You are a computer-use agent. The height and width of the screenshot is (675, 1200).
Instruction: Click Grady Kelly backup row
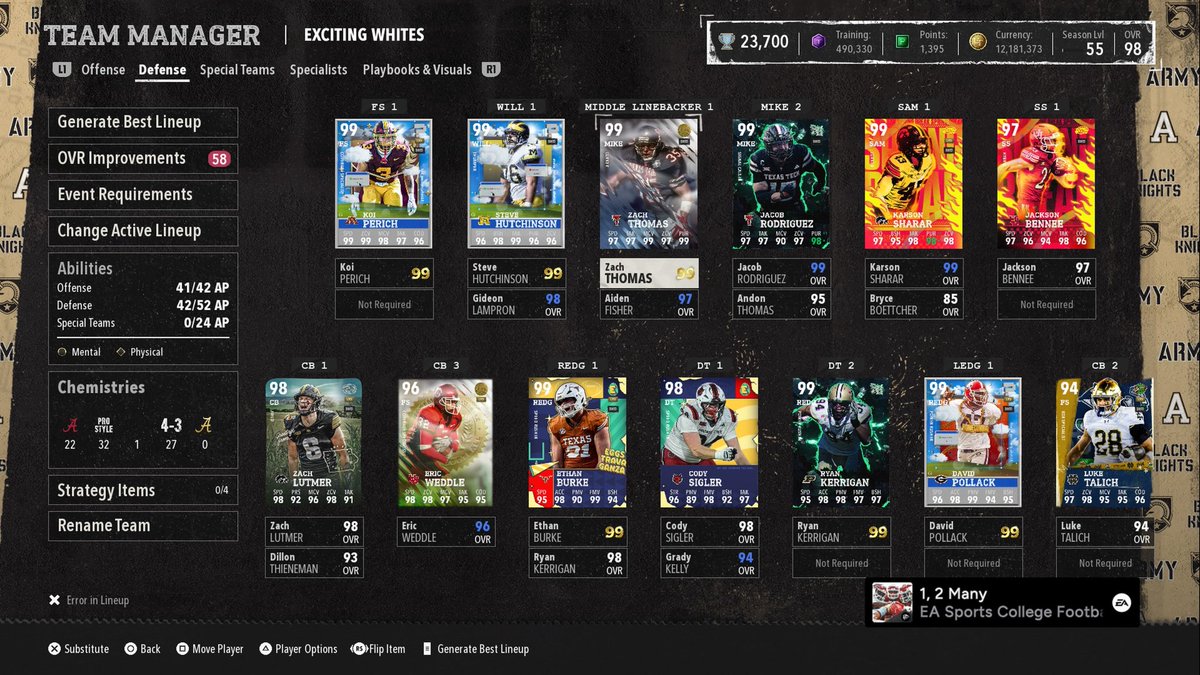(710, 563)
